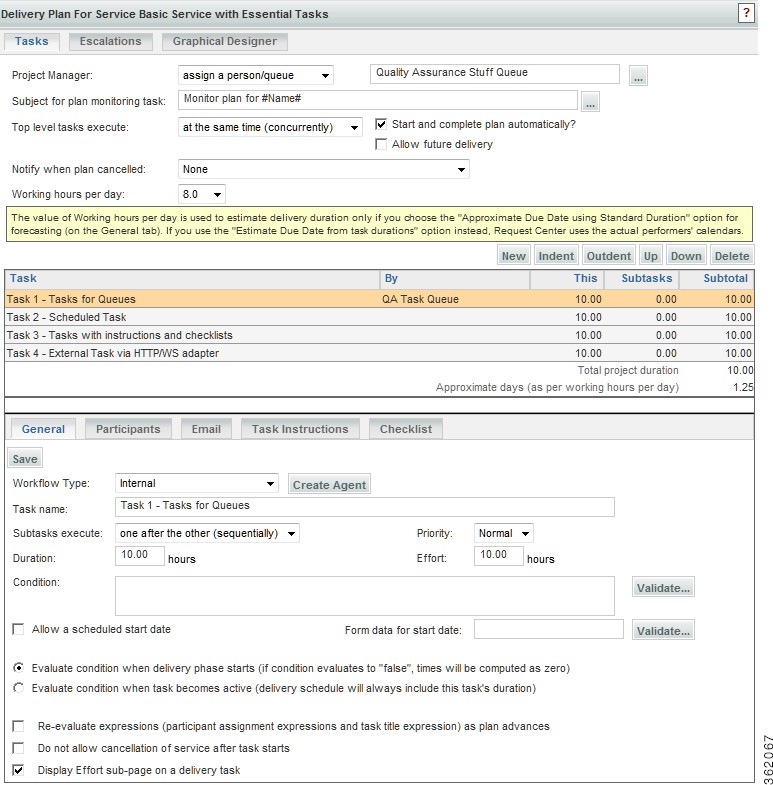Open the help question mark icon
Viewport: 773px width, 785px height.
(x=746, y=13)
